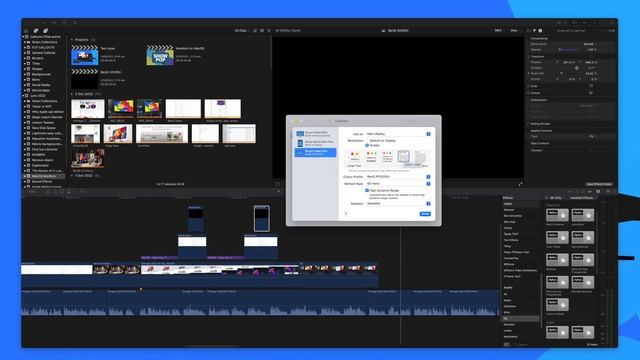Open the Titles and Generators sidebar
The width and height of the screenshot is (640, 360).
click(45, 31)
